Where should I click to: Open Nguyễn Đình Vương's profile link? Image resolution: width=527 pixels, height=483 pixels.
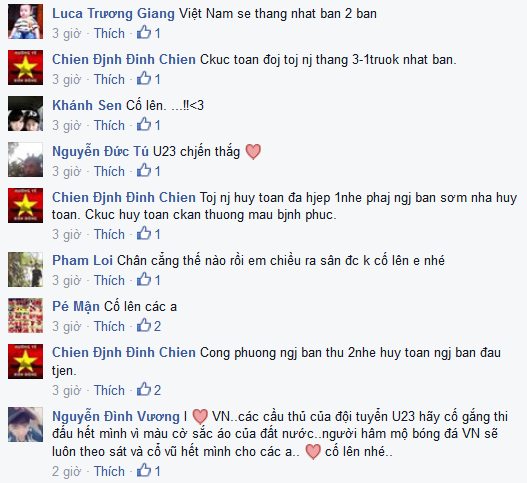[x=116, y=417]
